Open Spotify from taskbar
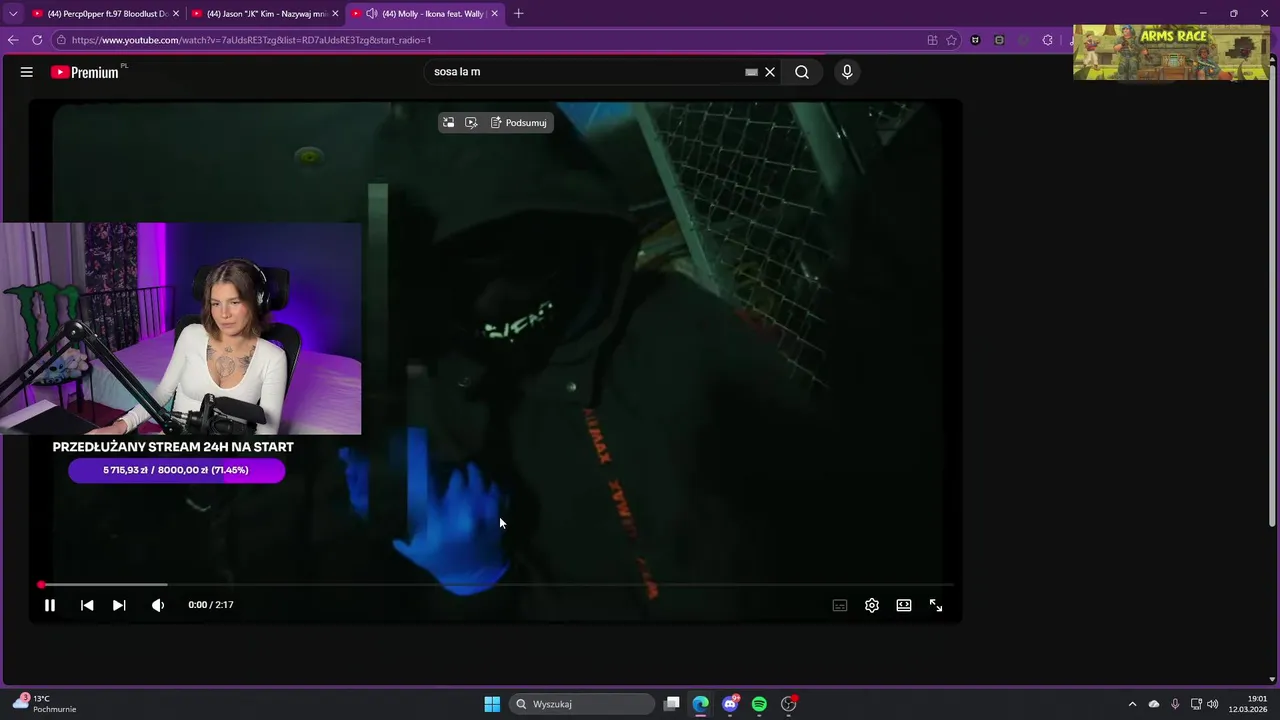This screenshot has width=1280, height=720. (759, 704)
